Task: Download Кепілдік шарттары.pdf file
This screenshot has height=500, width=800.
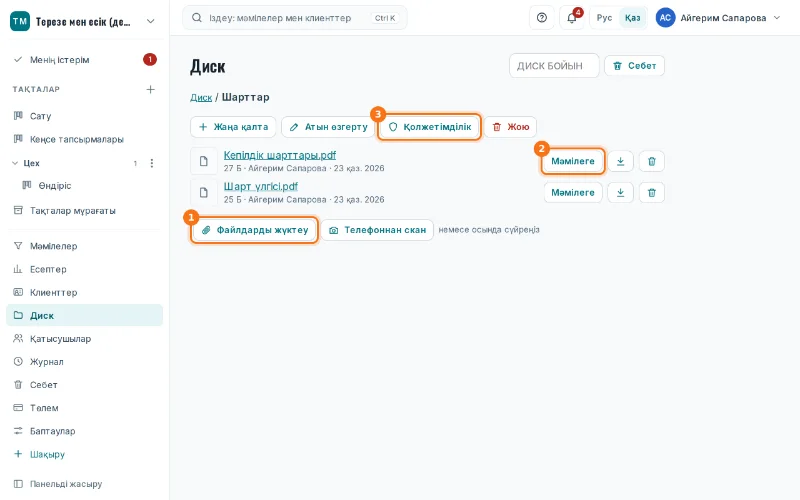Action: (x=620, y=161)
